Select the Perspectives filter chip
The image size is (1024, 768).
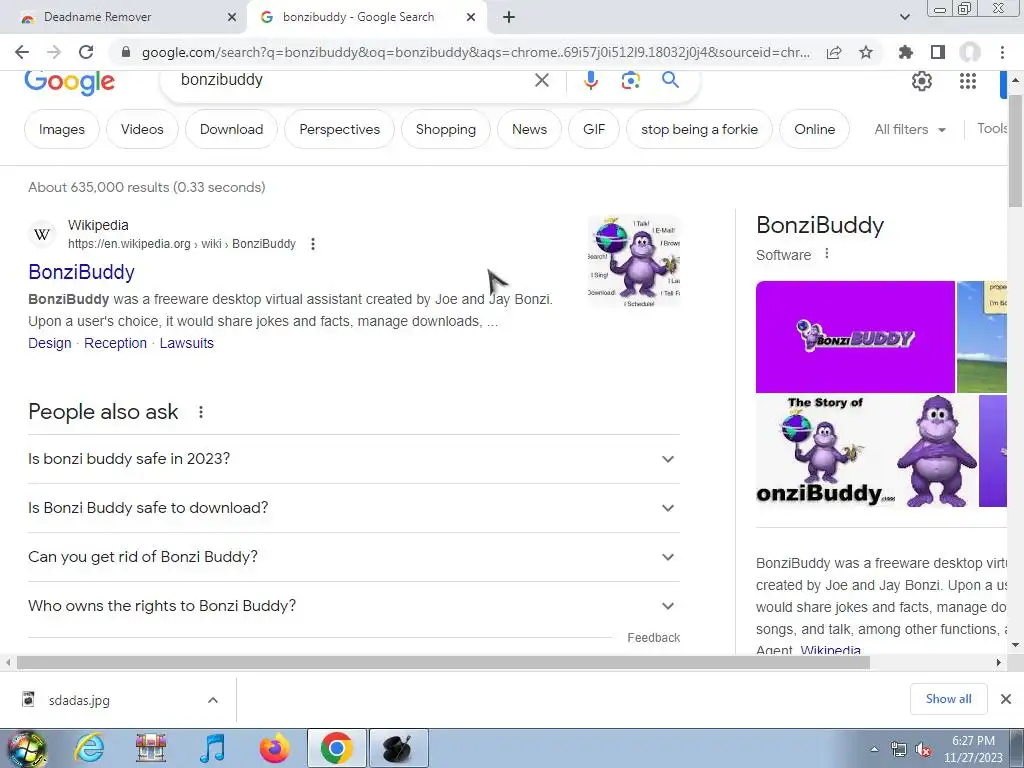coord(340,129)
